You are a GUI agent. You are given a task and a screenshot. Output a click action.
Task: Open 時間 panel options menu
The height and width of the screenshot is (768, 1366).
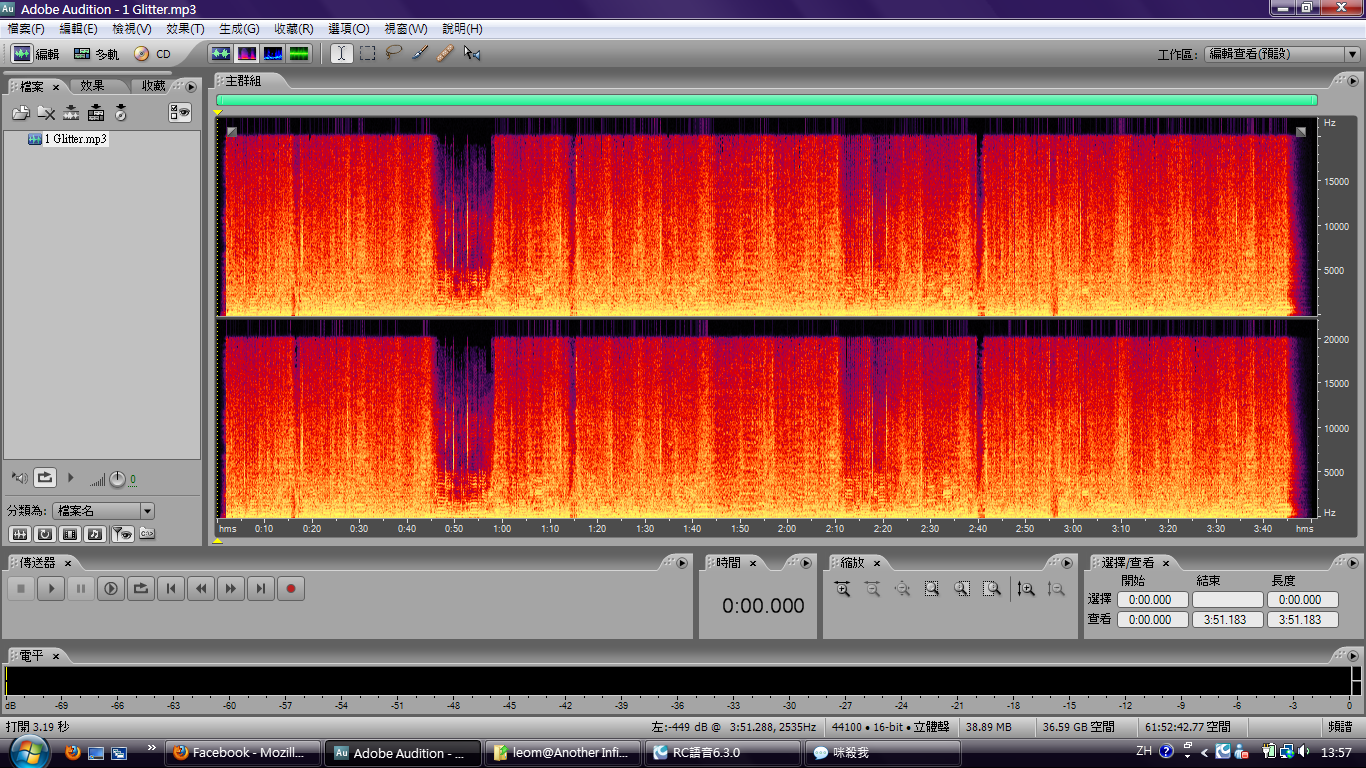(x=808, y=563)
